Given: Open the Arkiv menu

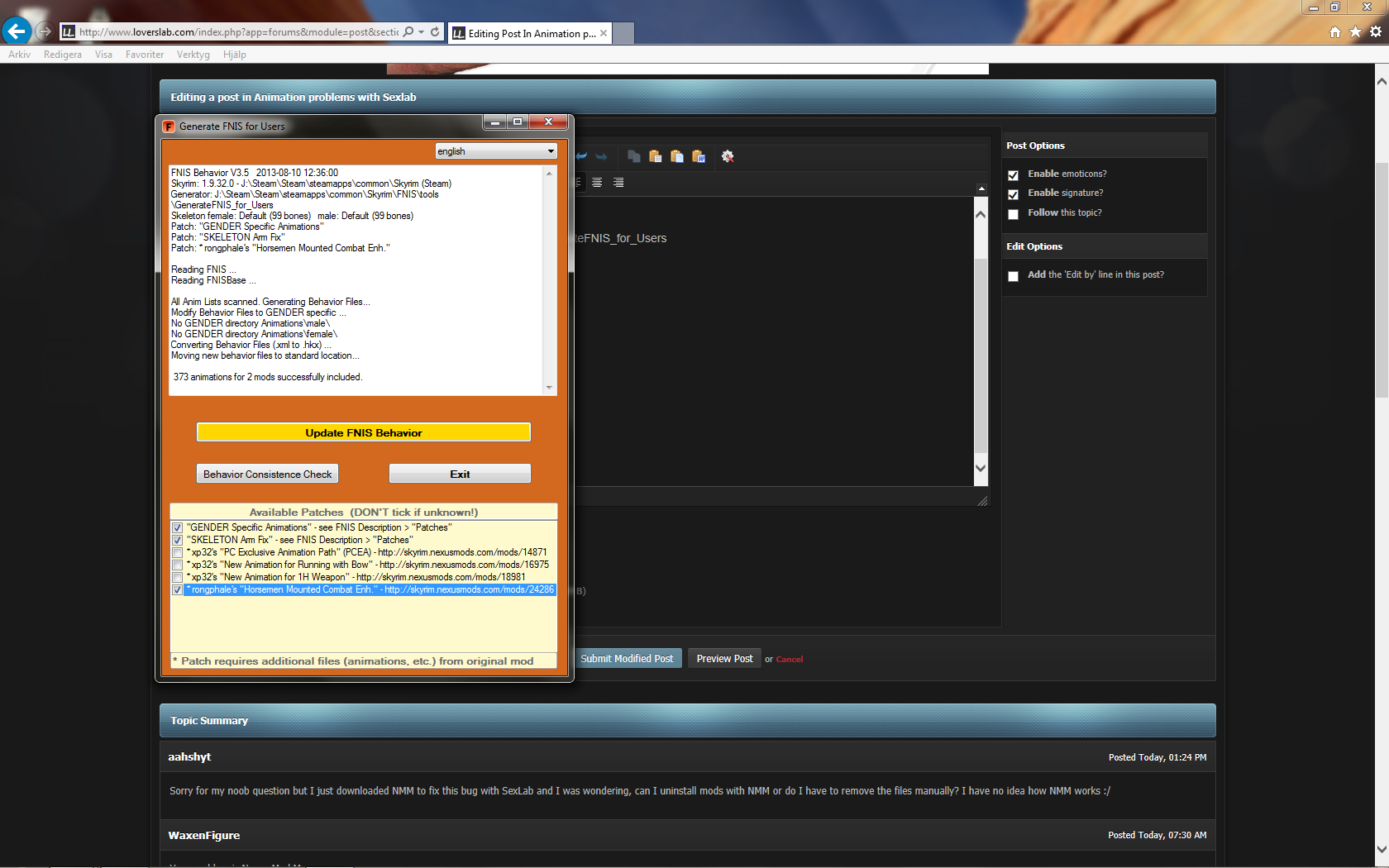Looking at the screenshot, I should point(19,55).
